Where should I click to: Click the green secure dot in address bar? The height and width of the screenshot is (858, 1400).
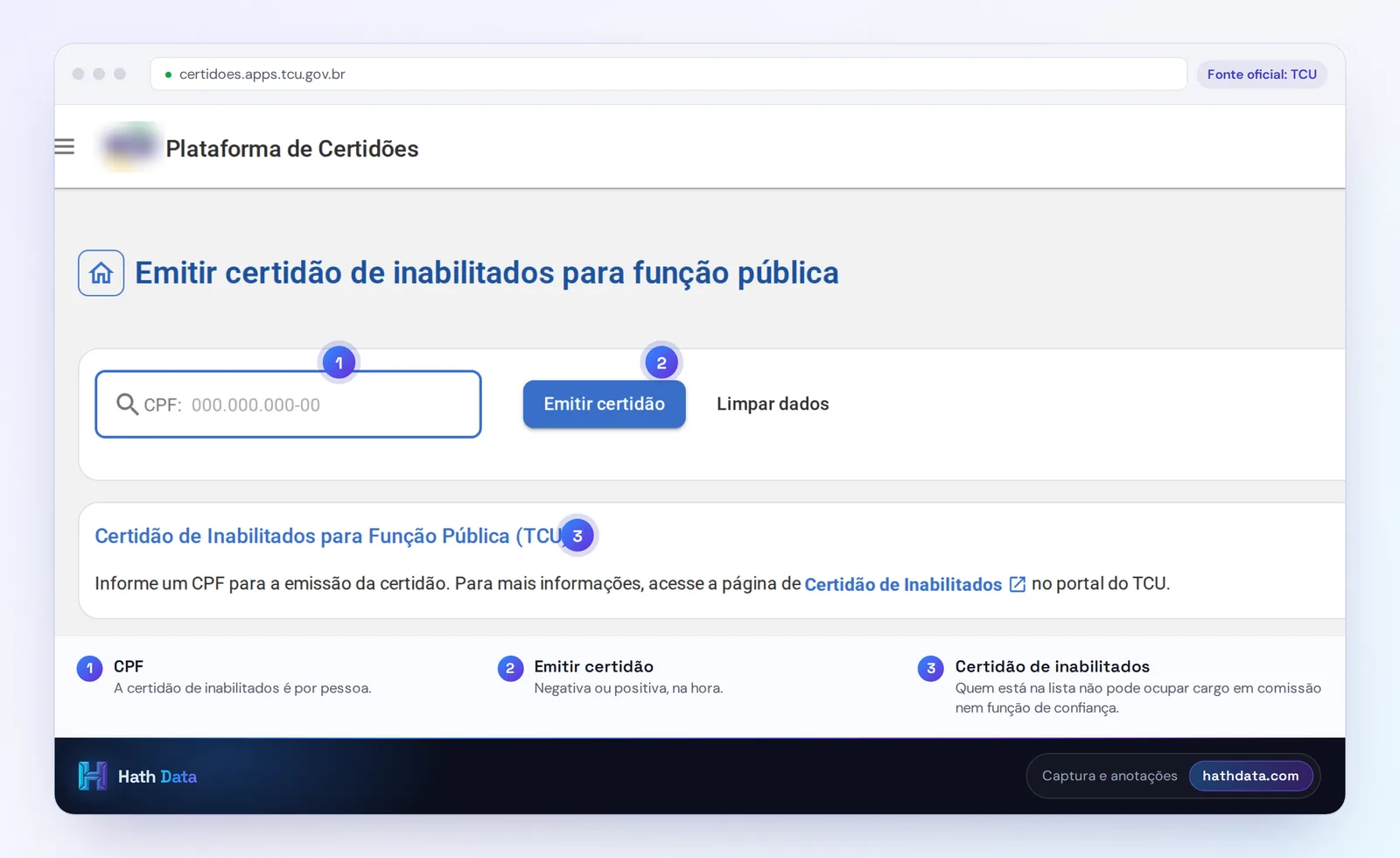(x=168, y=74)
